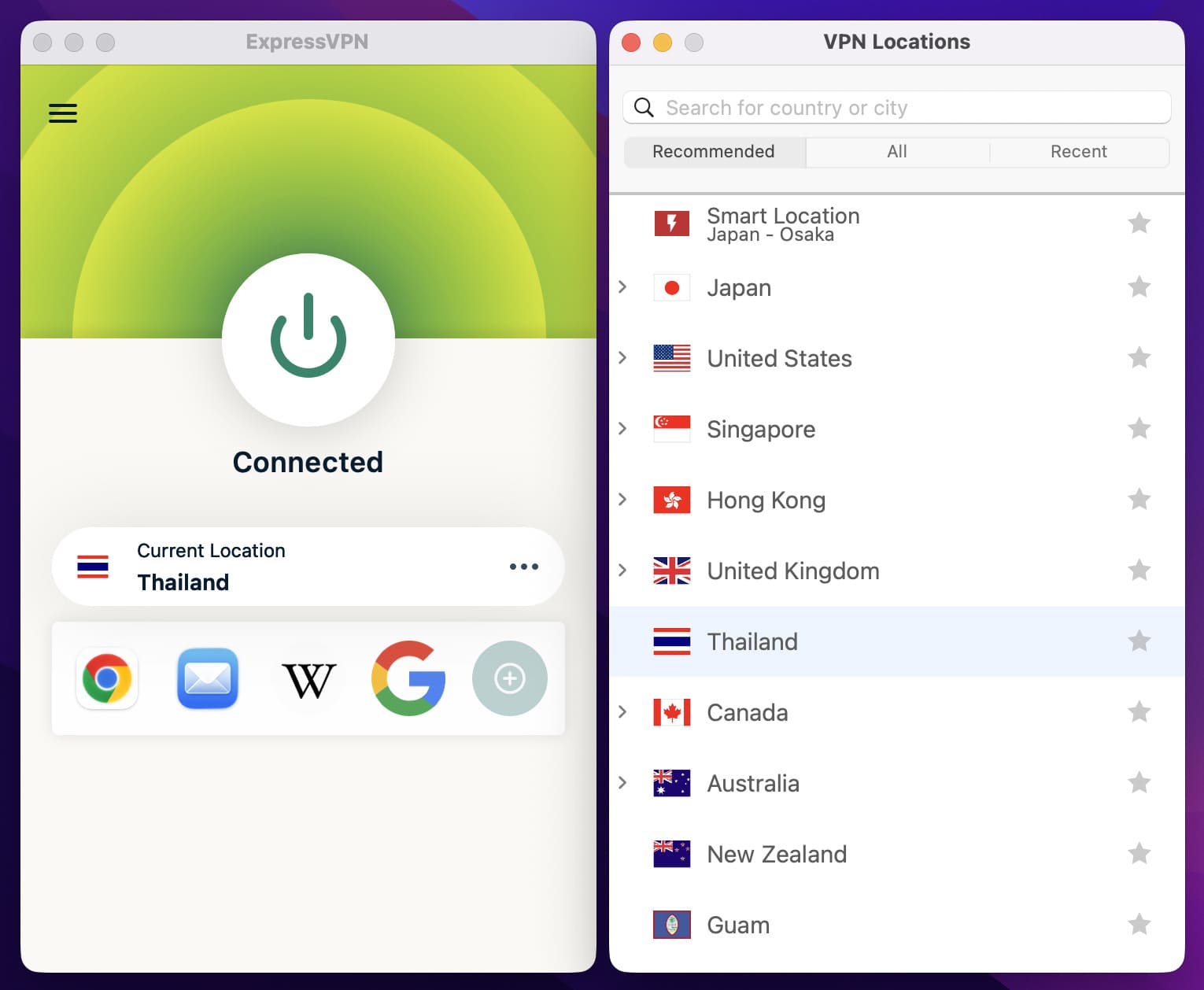
Task: Add a new shortcut with plus icon
Action: click(x=510, y=678)
